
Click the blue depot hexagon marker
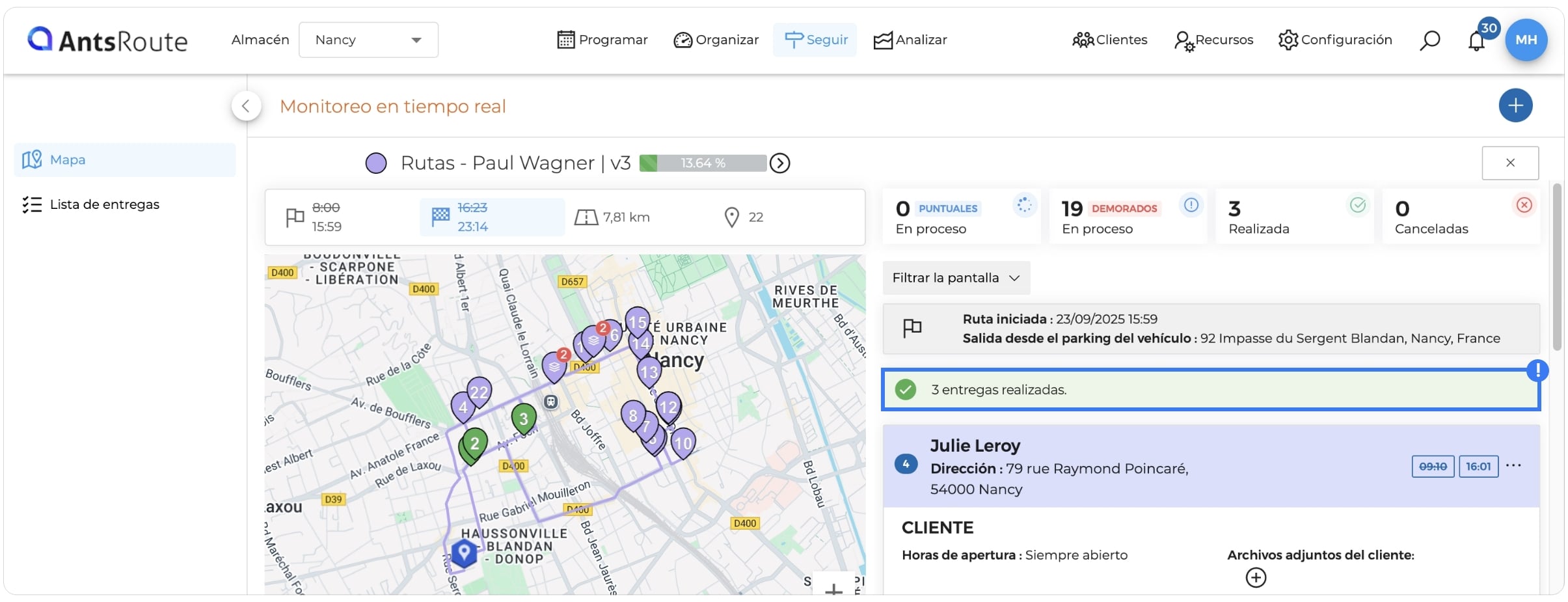(x=464, y=554)
